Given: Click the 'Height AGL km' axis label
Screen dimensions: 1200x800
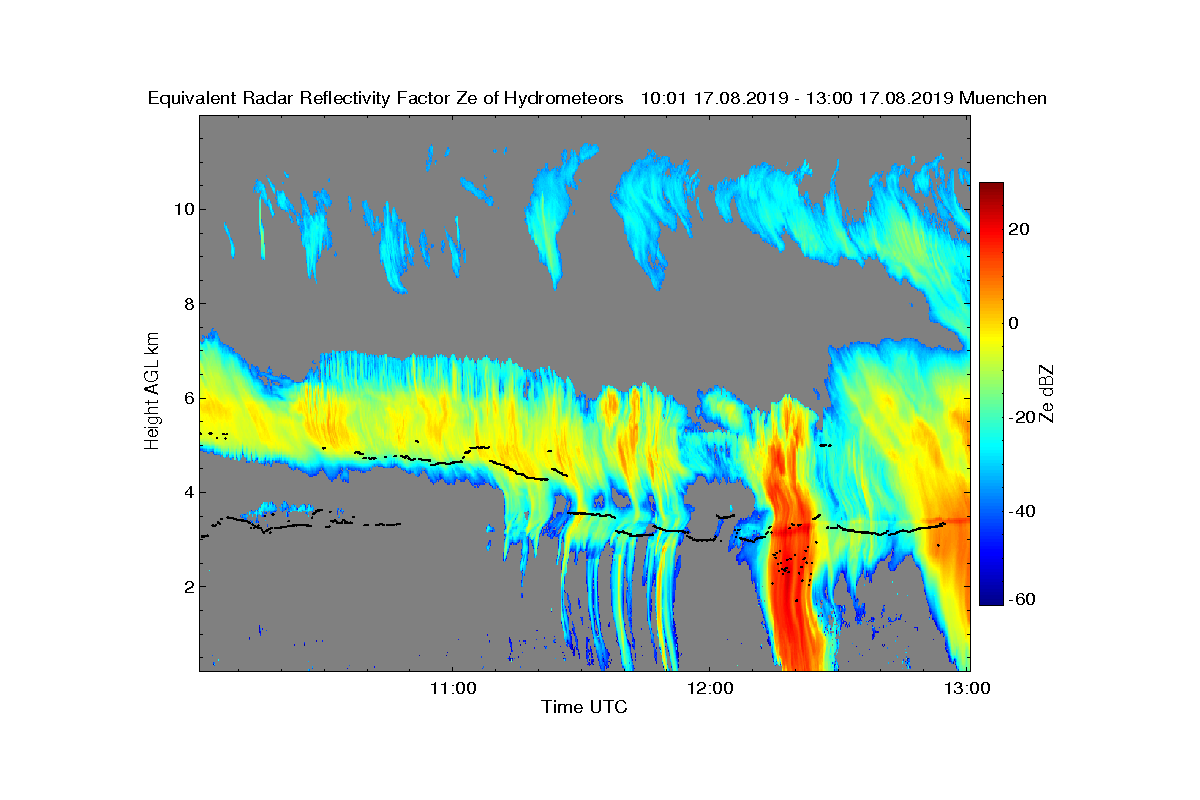Looking at the screenshot, I should click(x=152, y=392).
